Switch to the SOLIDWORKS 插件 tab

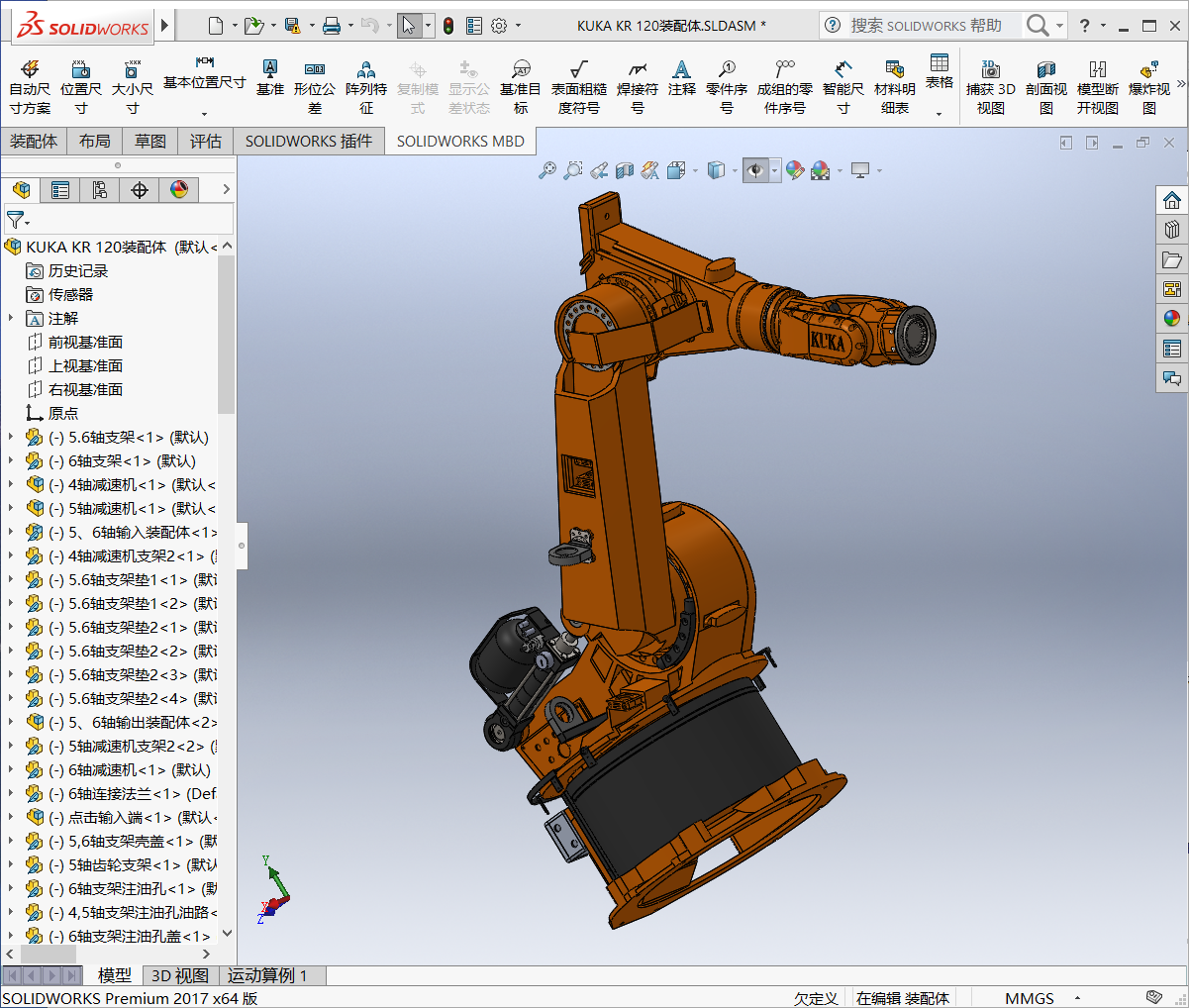309,142
